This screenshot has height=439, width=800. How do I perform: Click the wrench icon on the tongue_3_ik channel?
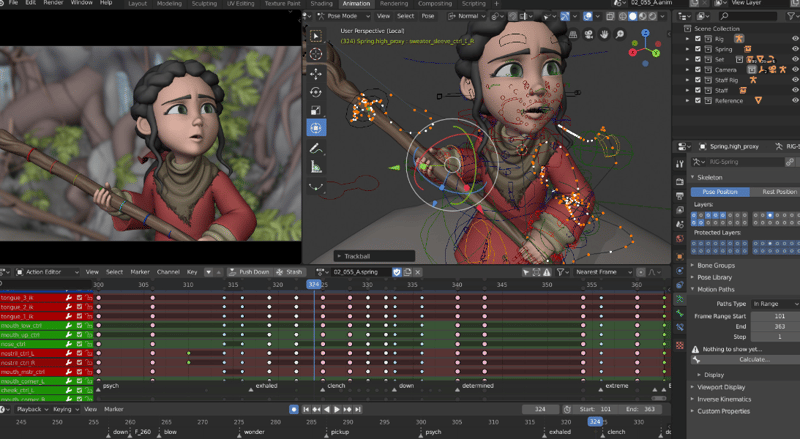68,298
